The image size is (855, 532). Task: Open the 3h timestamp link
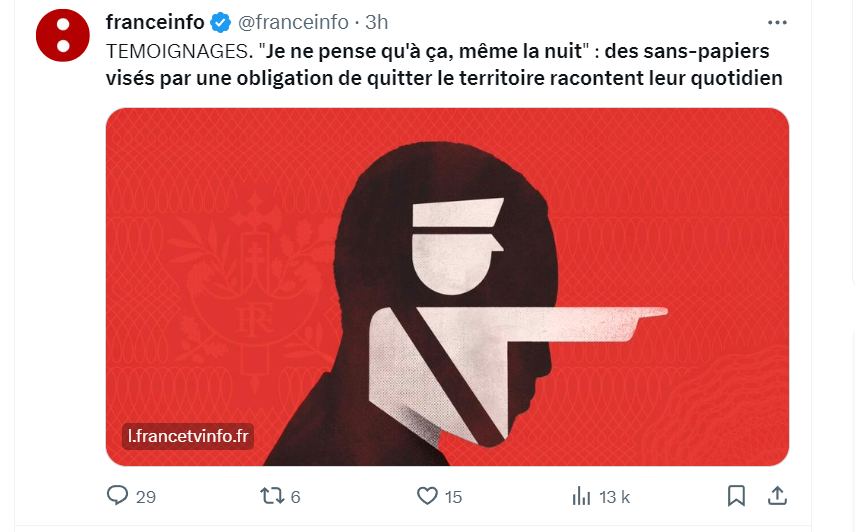click(x=376, y=22)
